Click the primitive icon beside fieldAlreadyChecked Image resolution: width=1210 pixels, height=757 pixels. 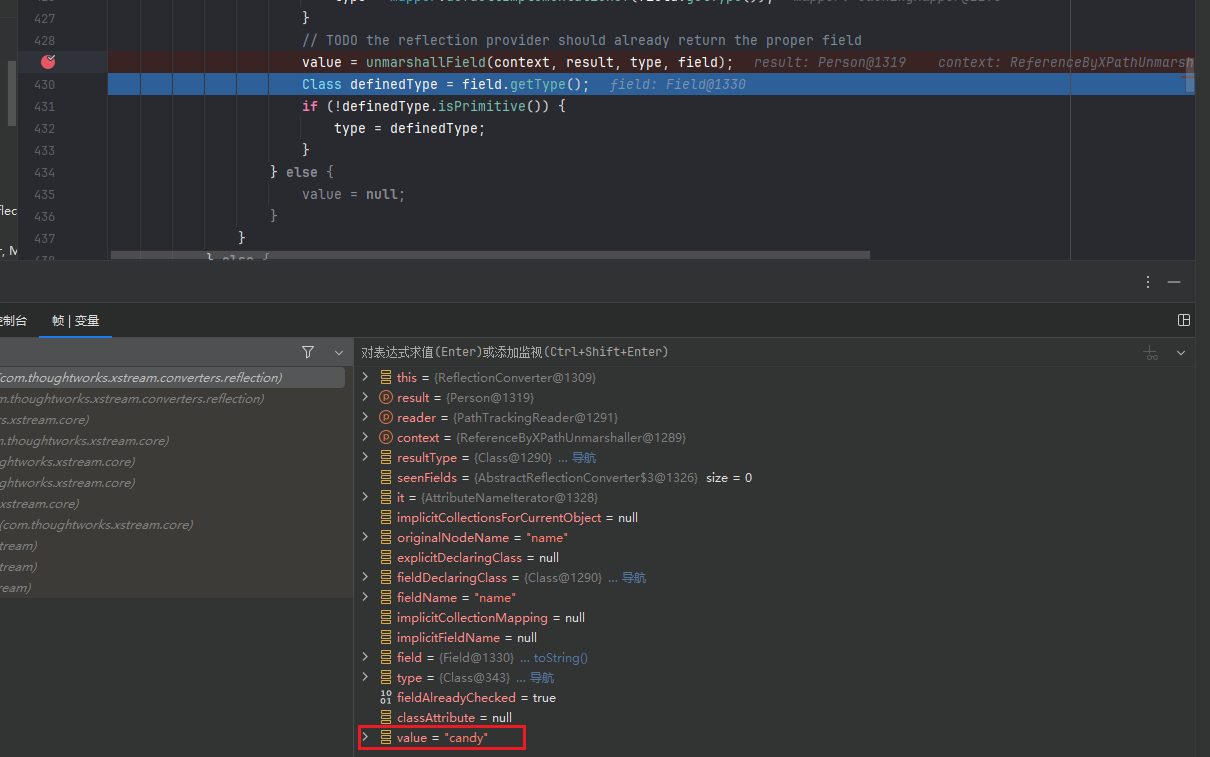coord(386,698)
